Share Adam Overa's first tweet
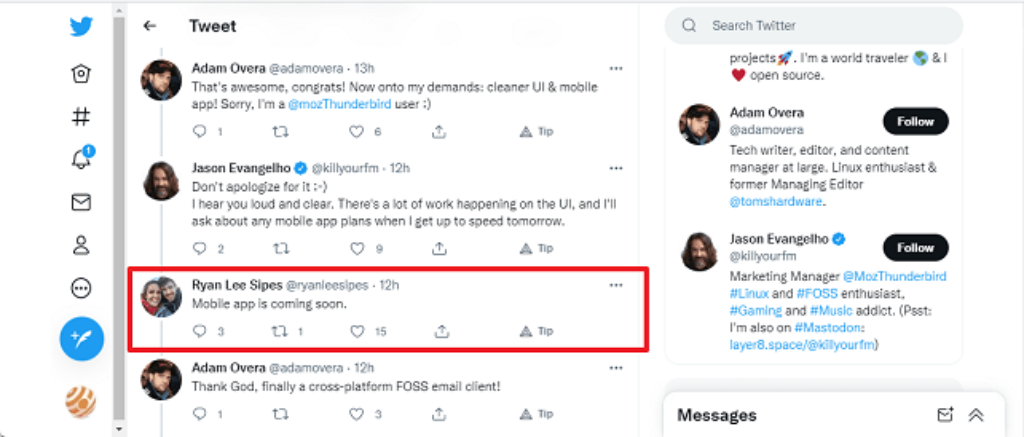Screen dimensions: 1024x437 tap(439, 132)
